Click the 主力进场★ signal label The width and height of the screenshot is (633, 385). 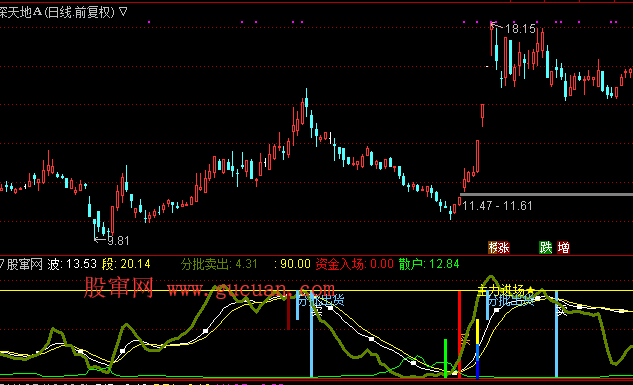tap(506, 290)
